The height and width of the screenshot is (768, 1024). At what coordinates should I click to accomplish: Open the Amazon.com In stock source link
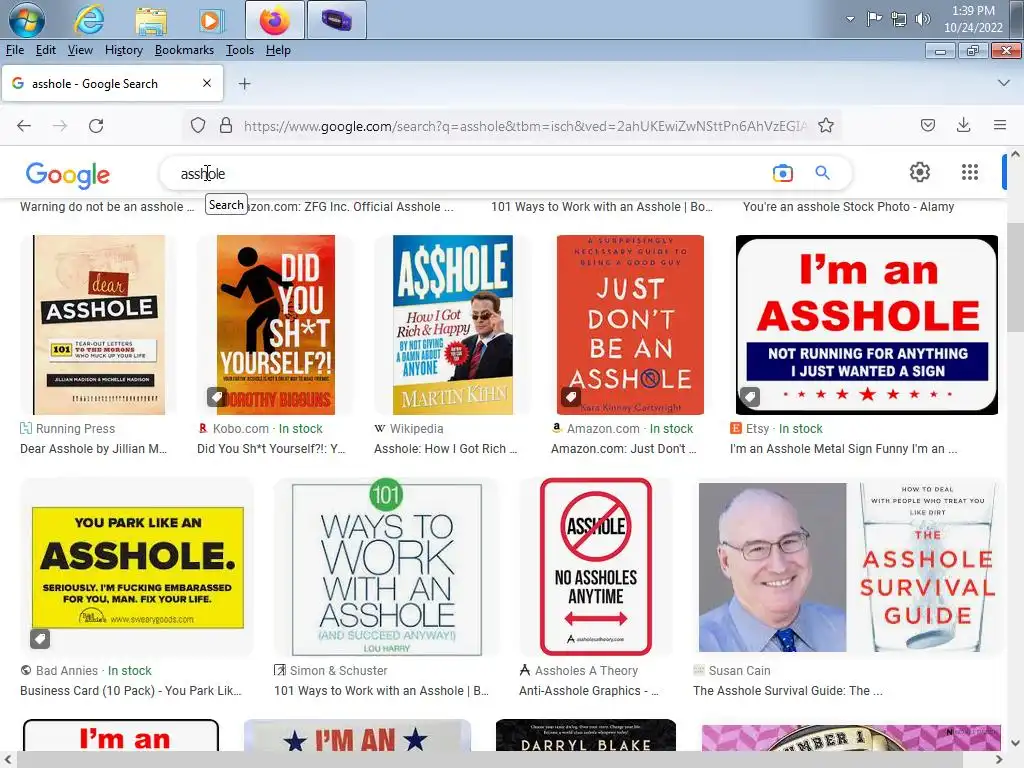click(x=622, y=428)
